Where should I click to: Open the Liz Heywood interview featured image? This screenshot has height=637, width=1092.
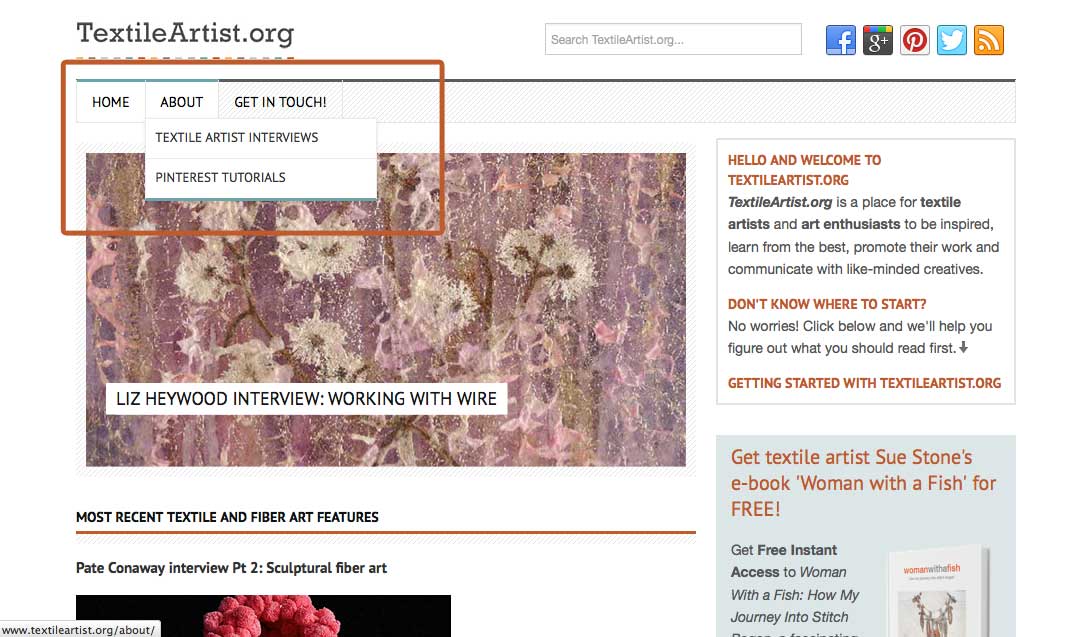pos(385,310)
